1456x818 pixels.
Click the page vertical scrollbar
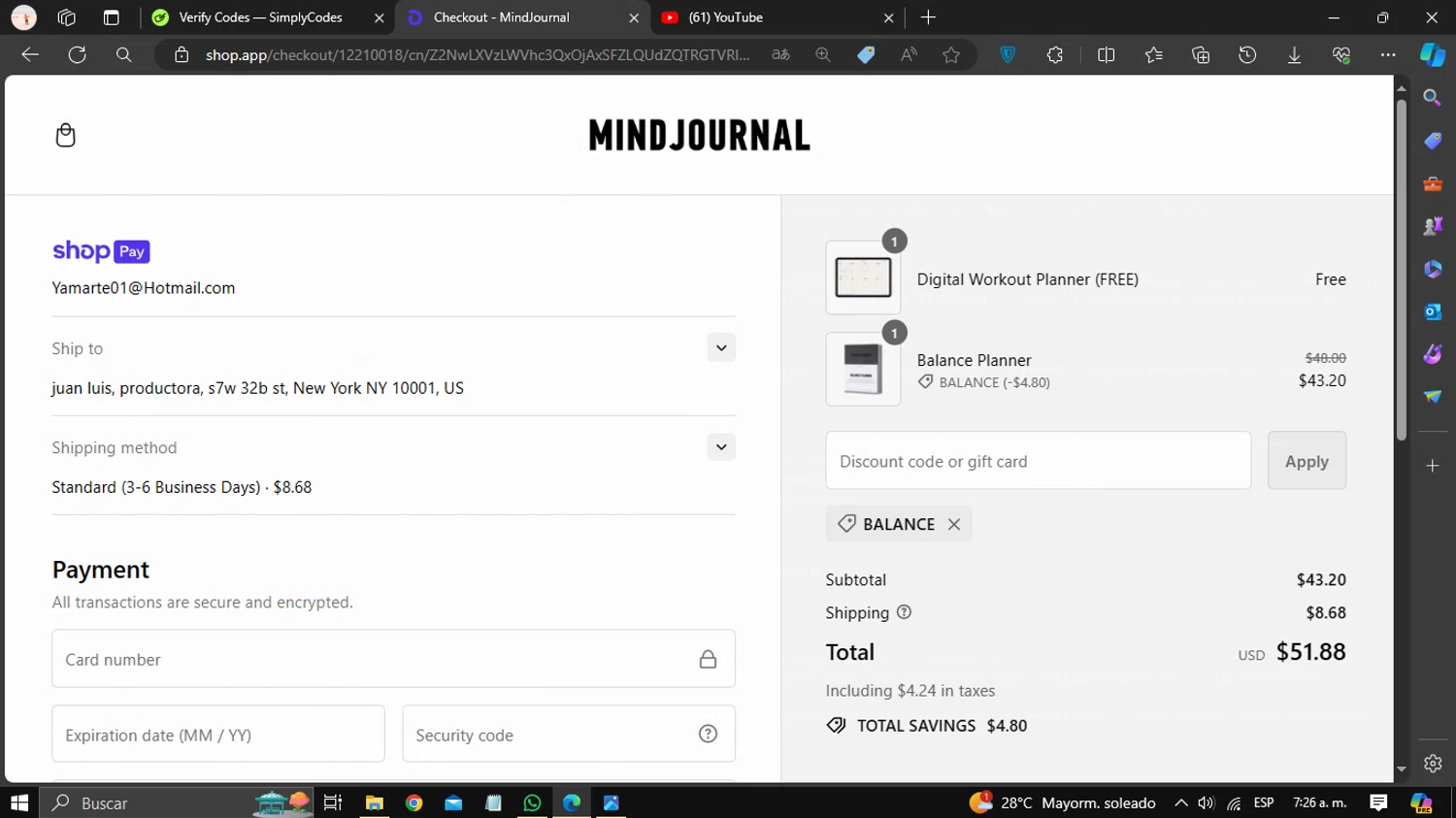click(1401, 269)
